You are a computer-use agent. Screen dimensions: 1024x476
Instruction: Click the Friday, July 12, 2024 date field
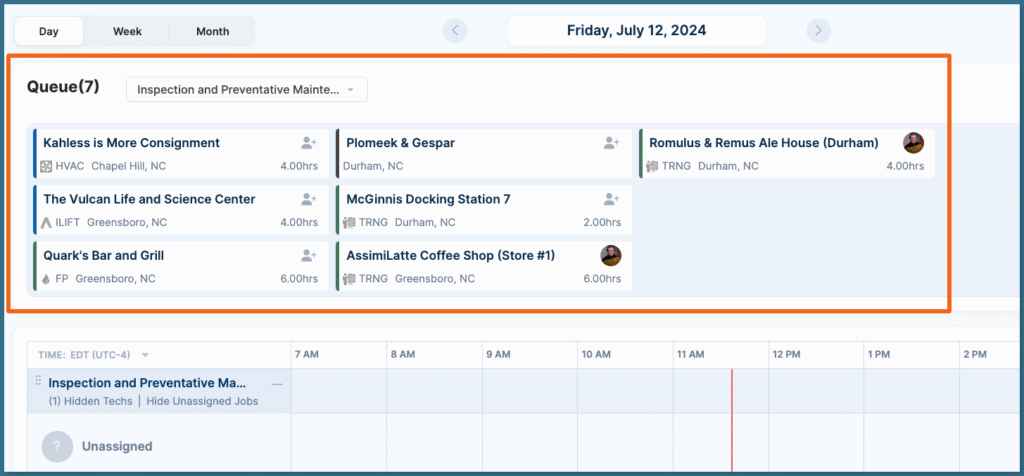pos(636,30)
